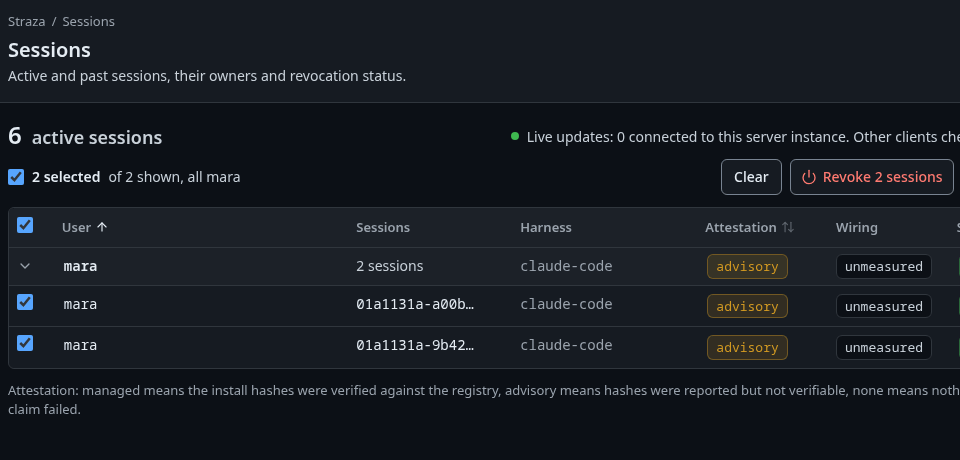The image size is (960, 460).
Task: Uncheck session 01a1131a-9b42 row checkbox
Action: click(x=25, y=343)
